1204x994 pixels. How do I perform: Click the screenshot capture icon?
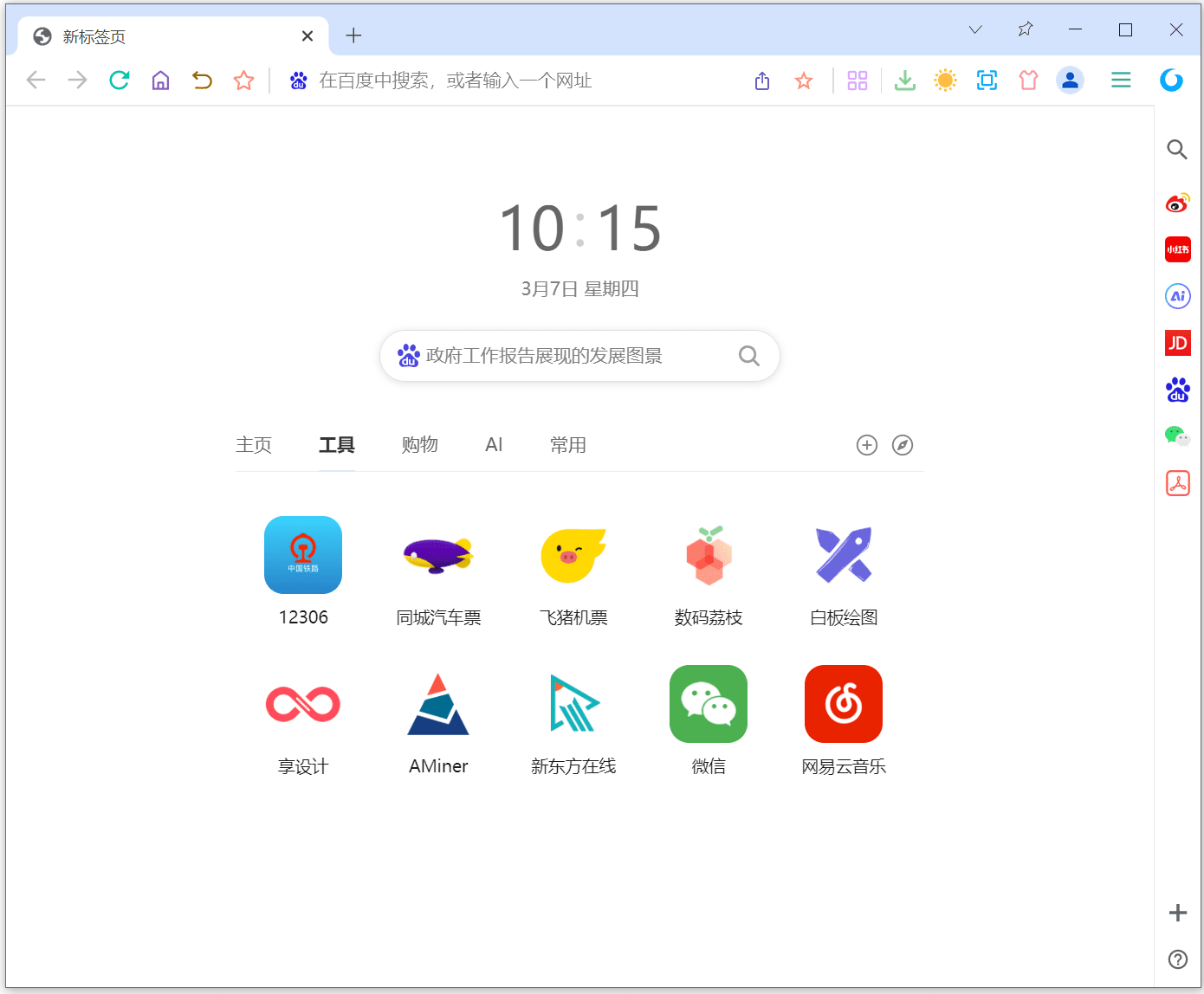987,81
